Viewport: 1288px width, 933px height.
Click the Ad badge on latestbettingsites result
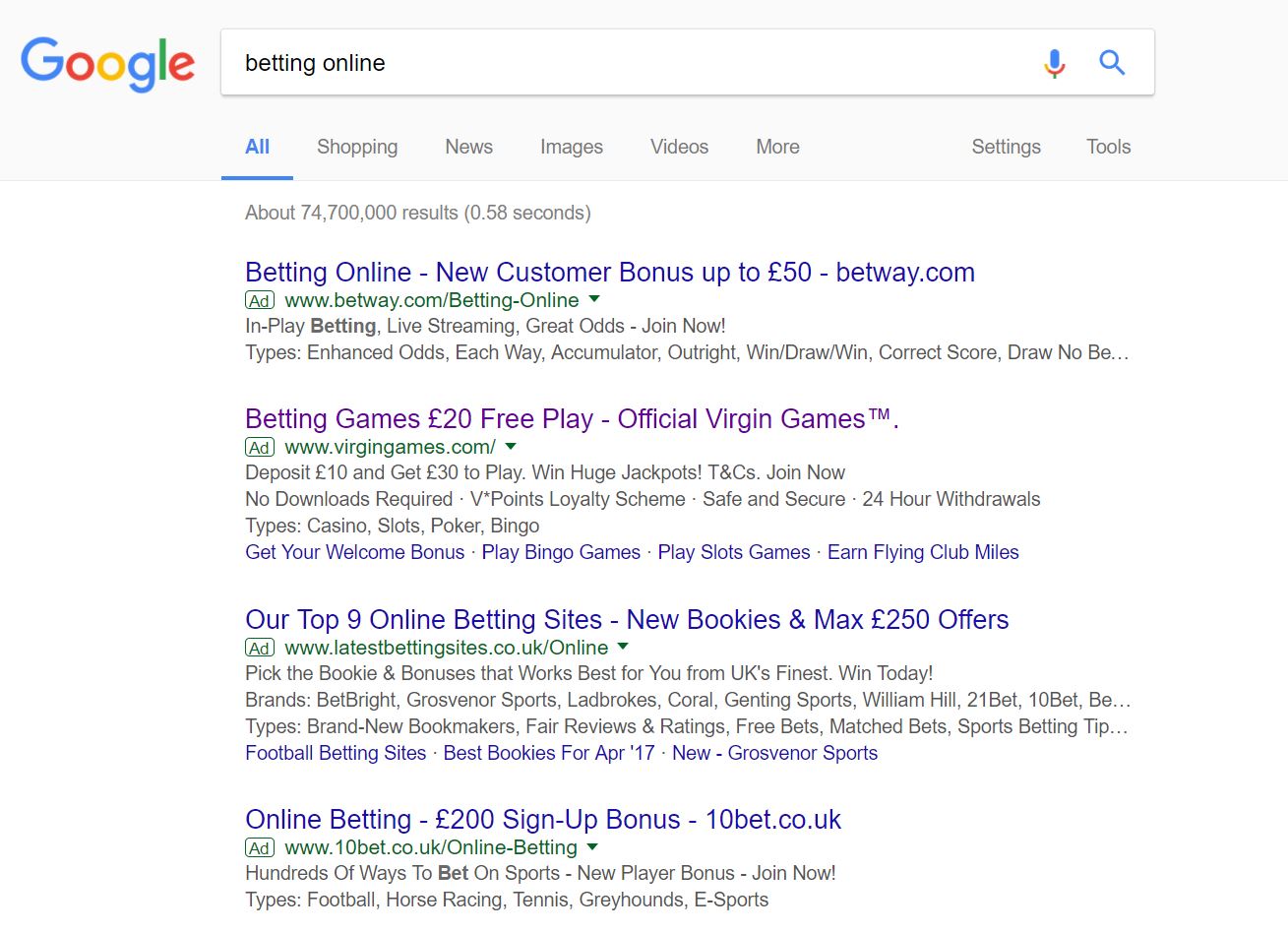coord(260,648)
